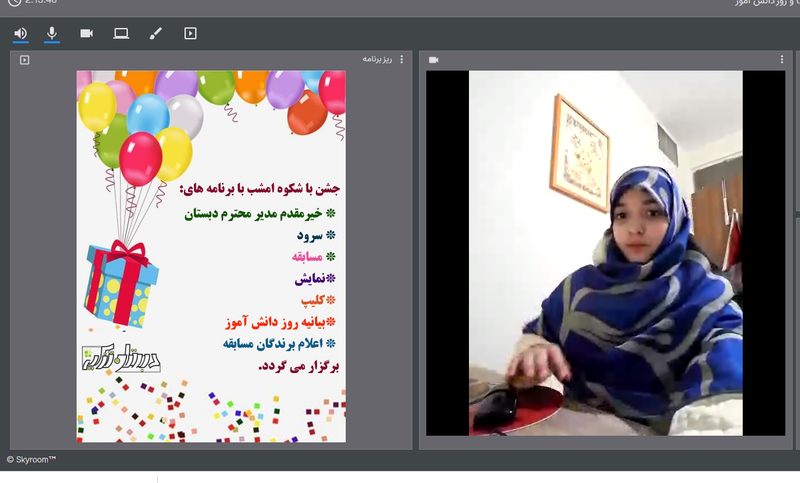Click the بیانیه روز دانش آموز line
800x483 pixels.
tap(281, 322)
